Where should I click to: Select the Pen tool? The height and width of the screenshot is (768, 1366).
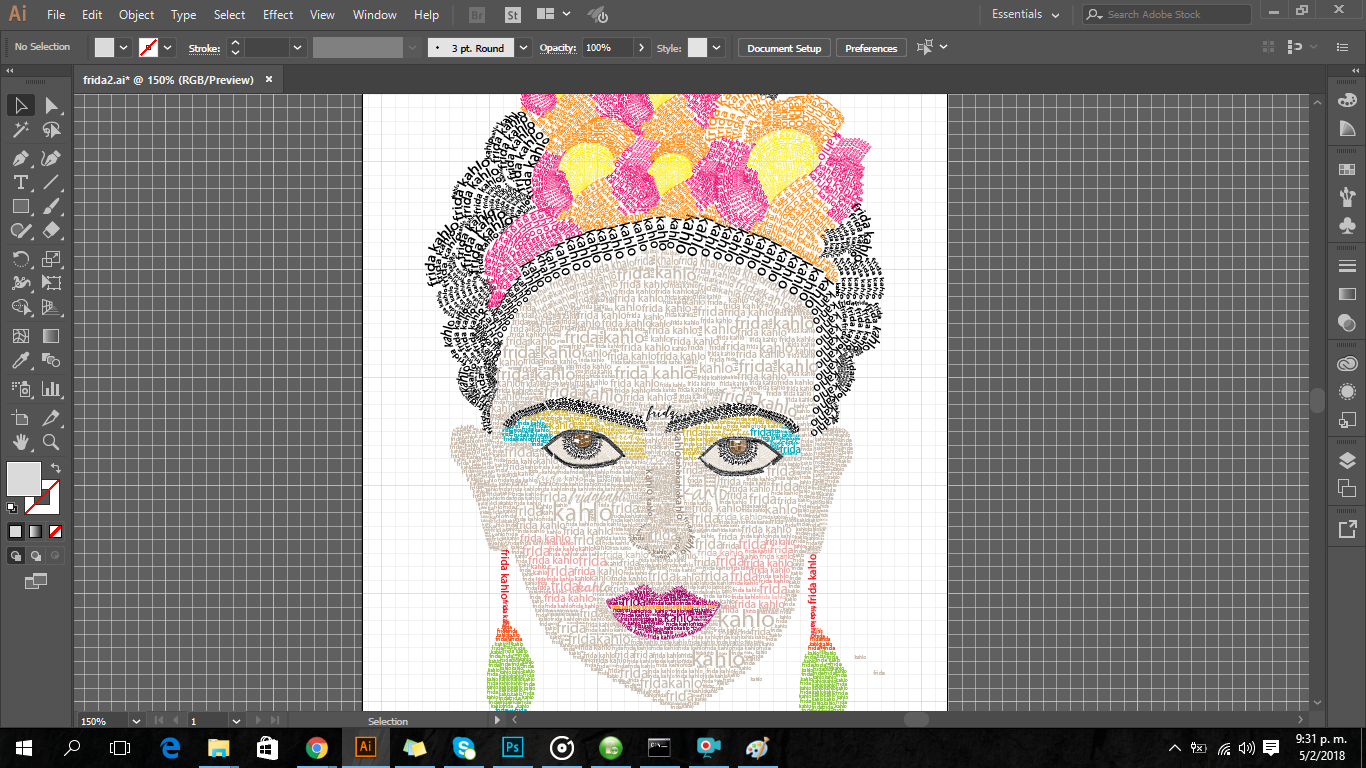point(20,158)
